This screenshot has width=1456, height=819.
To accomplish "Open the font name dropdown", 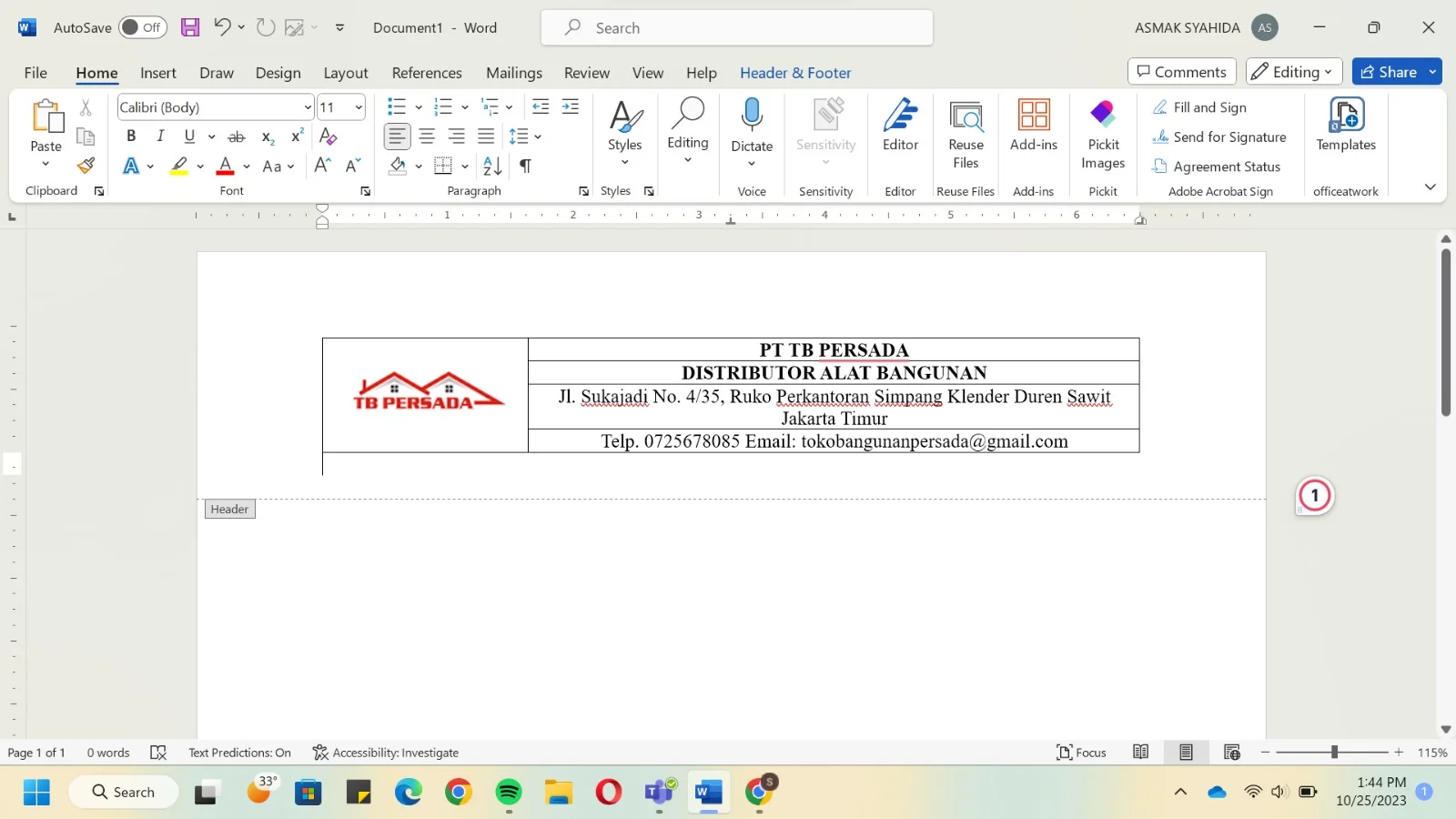I will point(306,106).
